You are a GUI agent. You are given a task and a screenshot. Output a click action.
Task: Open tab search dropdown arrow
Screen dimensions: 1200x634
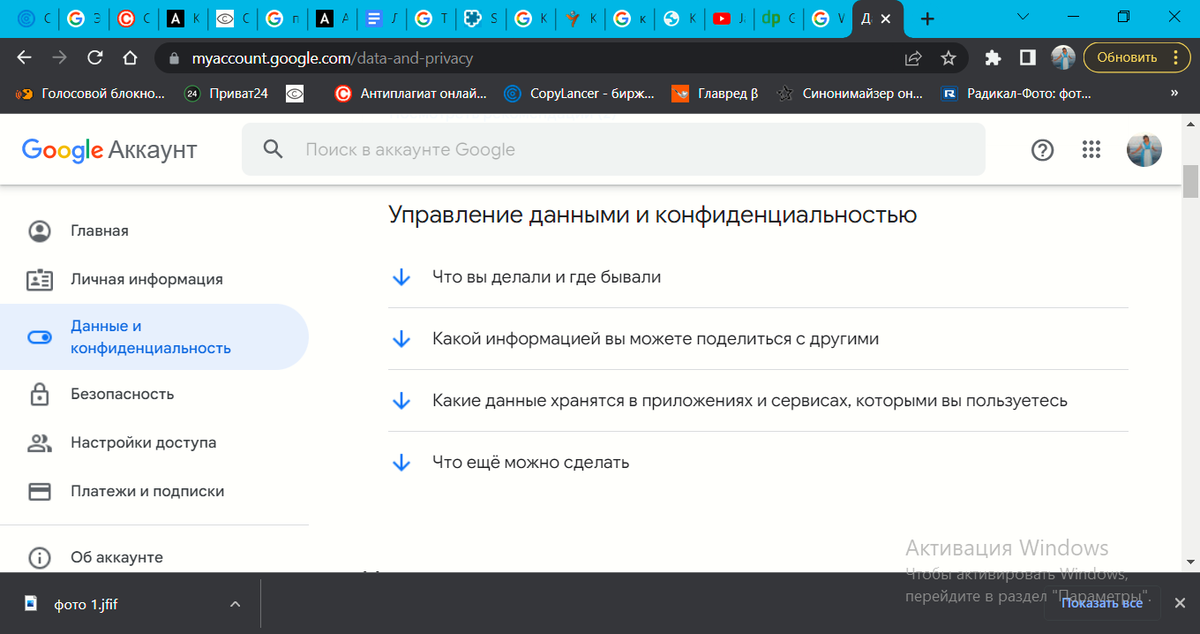point(1023,17)
